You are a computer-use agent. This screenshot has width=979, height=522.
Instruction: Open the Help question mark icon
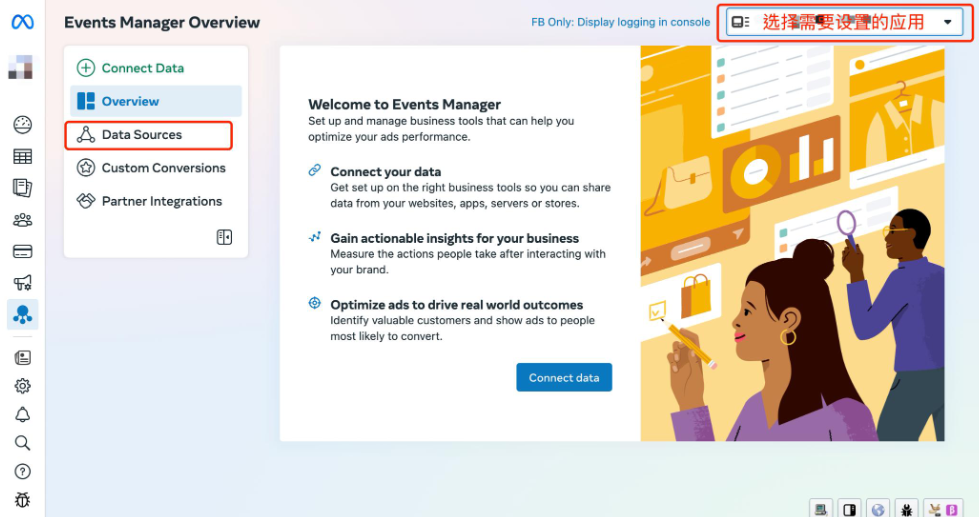22,471
